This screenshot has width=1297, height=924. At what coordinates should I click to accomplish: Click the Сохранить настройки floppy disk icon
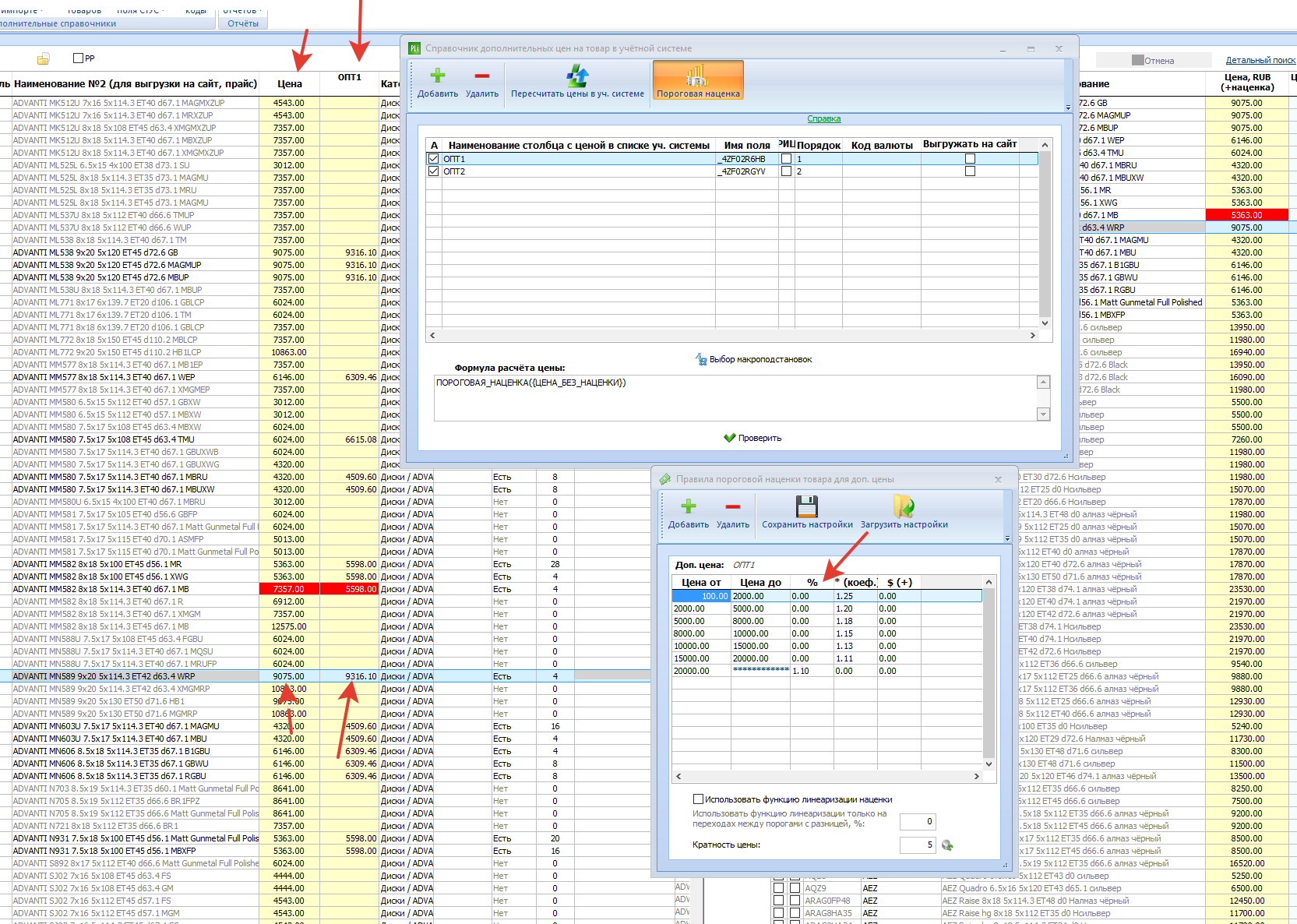(x=807, y=506)
